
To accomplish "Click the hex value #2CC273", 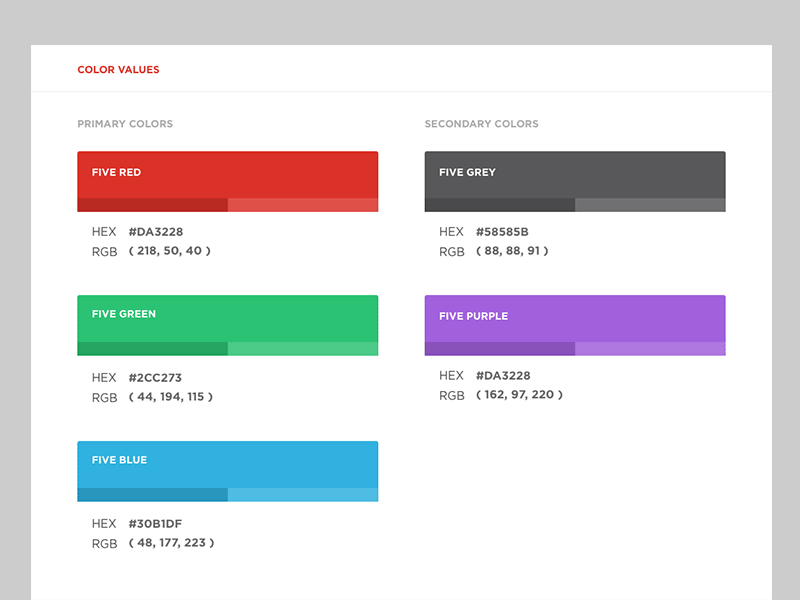I will coord(155,378).
